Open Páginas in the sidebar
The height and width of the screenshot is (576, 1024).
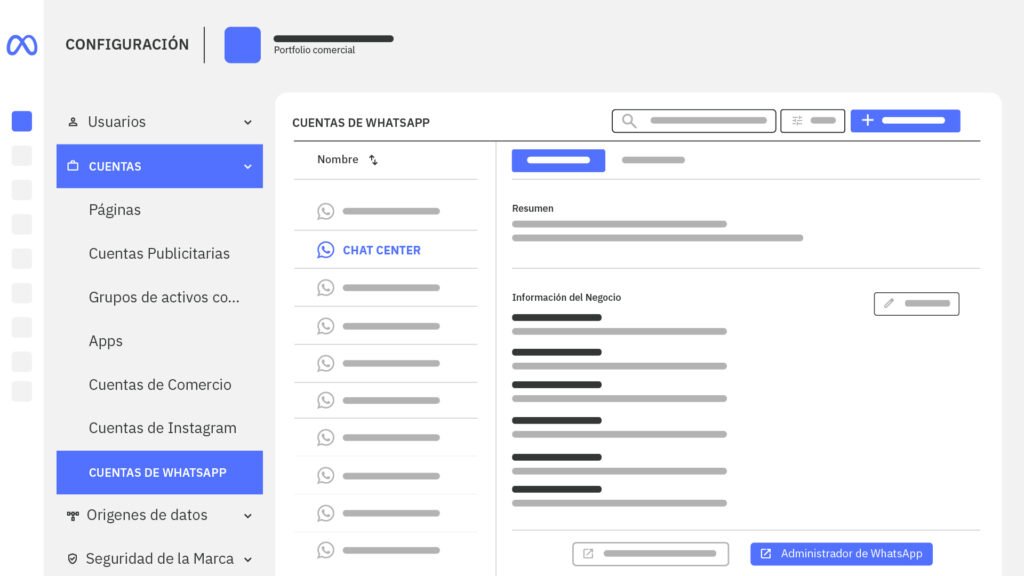point(115,210)
